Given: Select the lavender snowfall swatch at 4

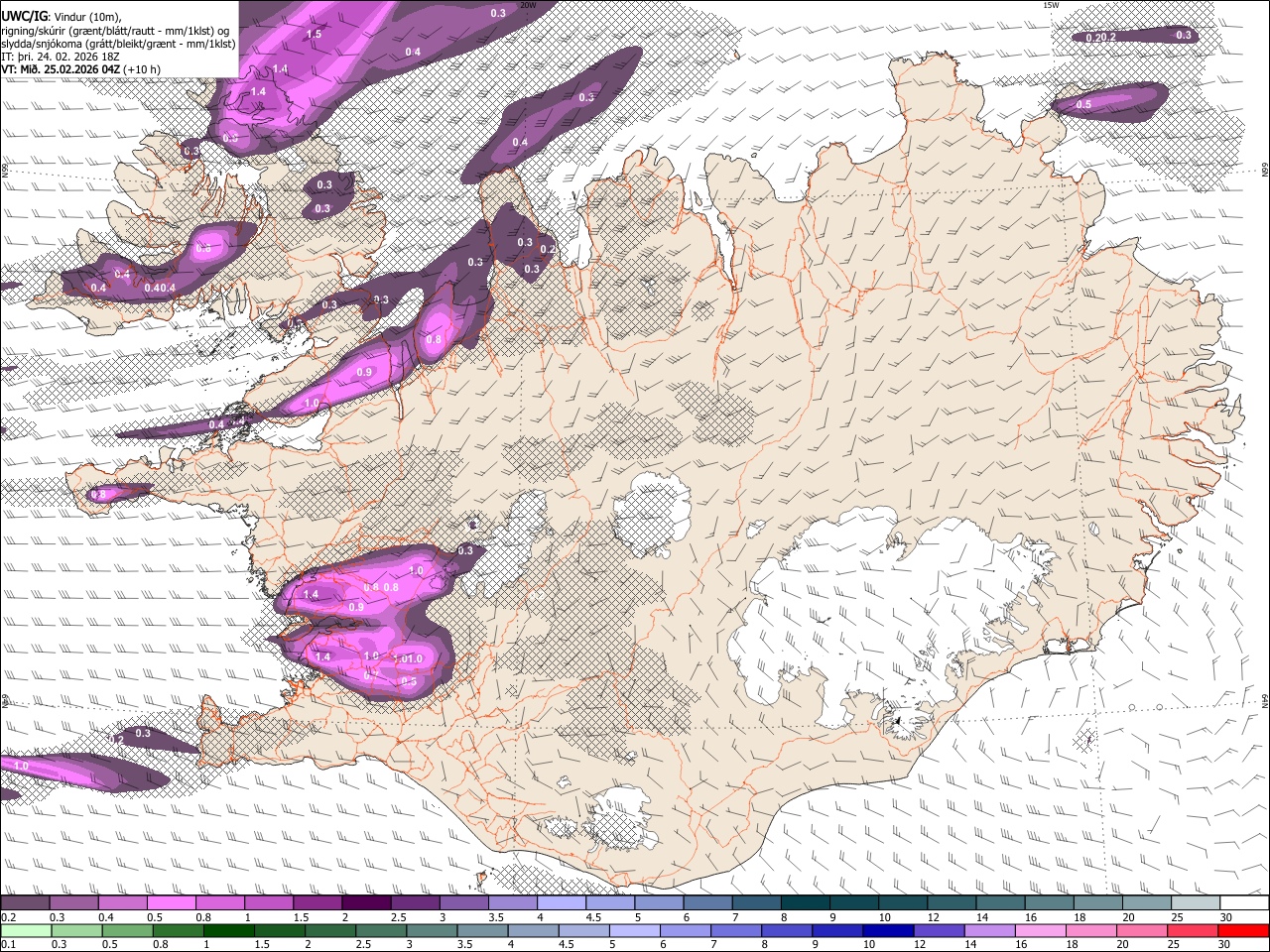Looking at the screenshot, I should [x=562, y=902].
